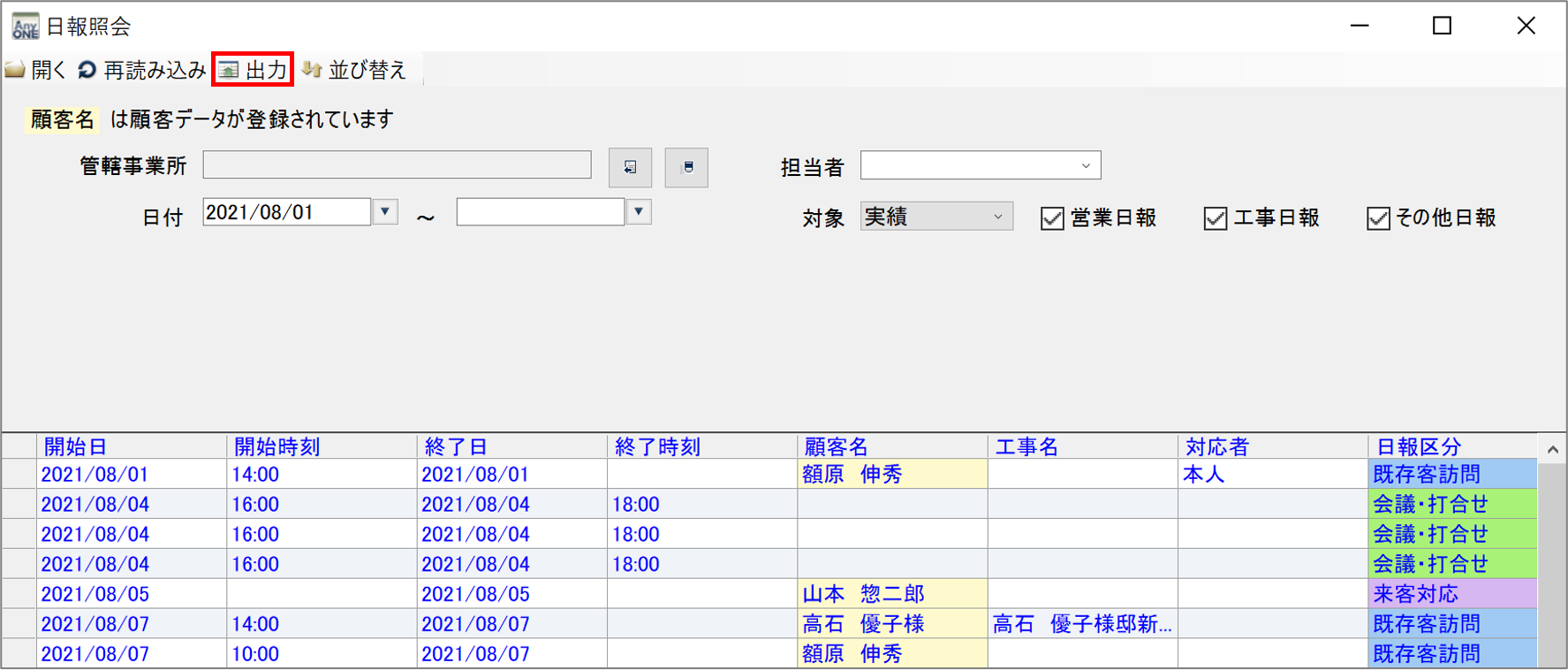Disable the その他日報 checkbox
The width and height of the screenshot is (1568, 670).
(x=1377, y=218)
